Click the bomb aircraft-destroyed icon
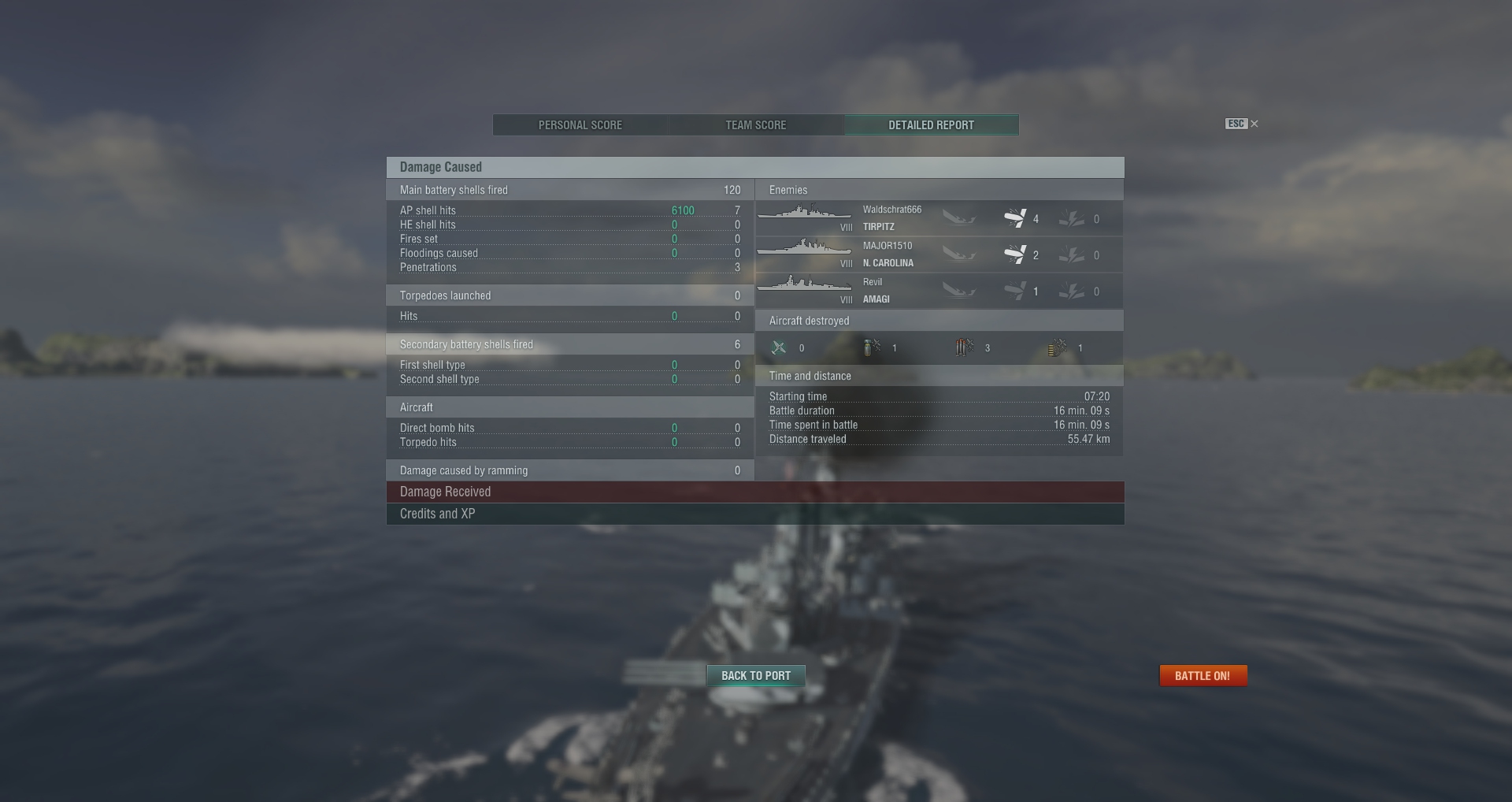 [x=872, y=347]
